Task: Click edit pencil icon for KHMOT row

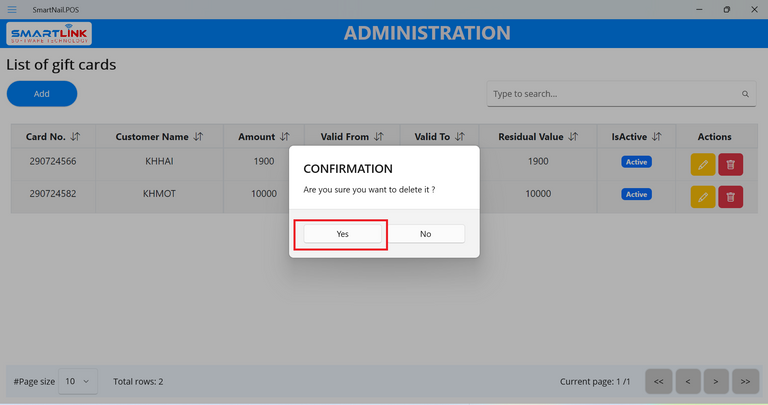Action: tap(703, 196)
